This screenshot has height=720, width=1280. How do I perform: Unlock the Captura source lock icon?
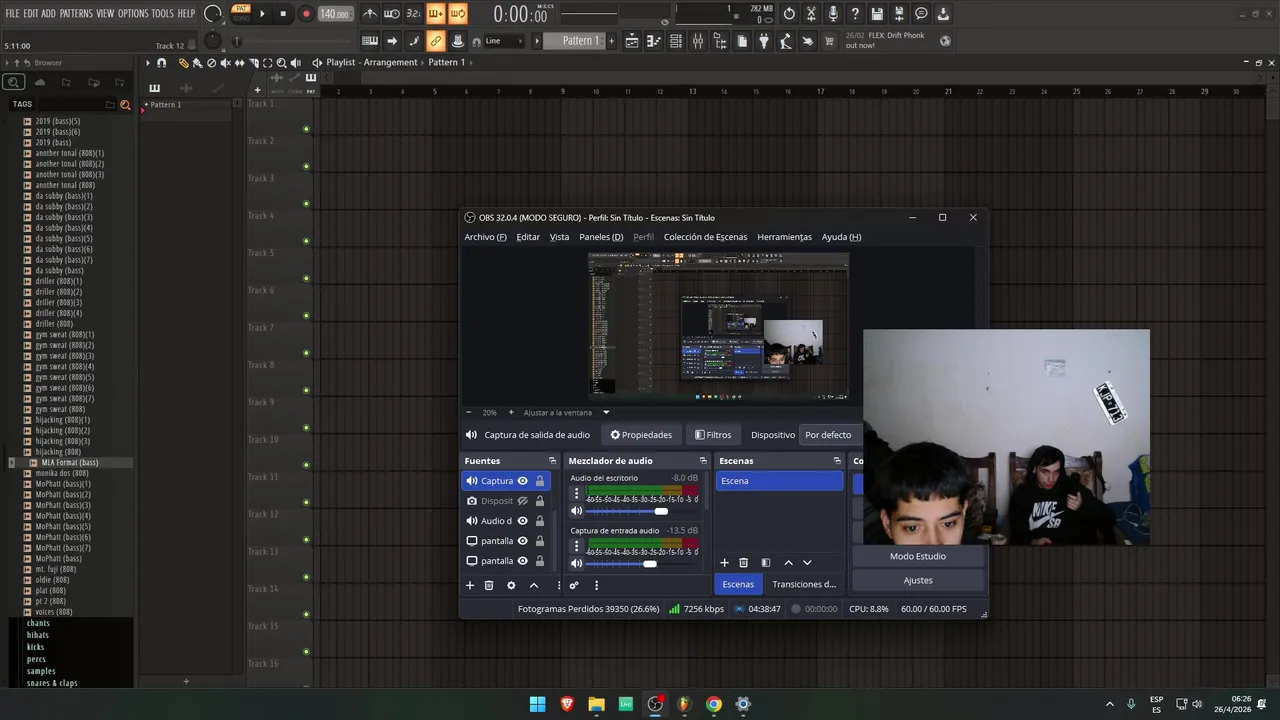pyautogui.click(x=540, y=481)
